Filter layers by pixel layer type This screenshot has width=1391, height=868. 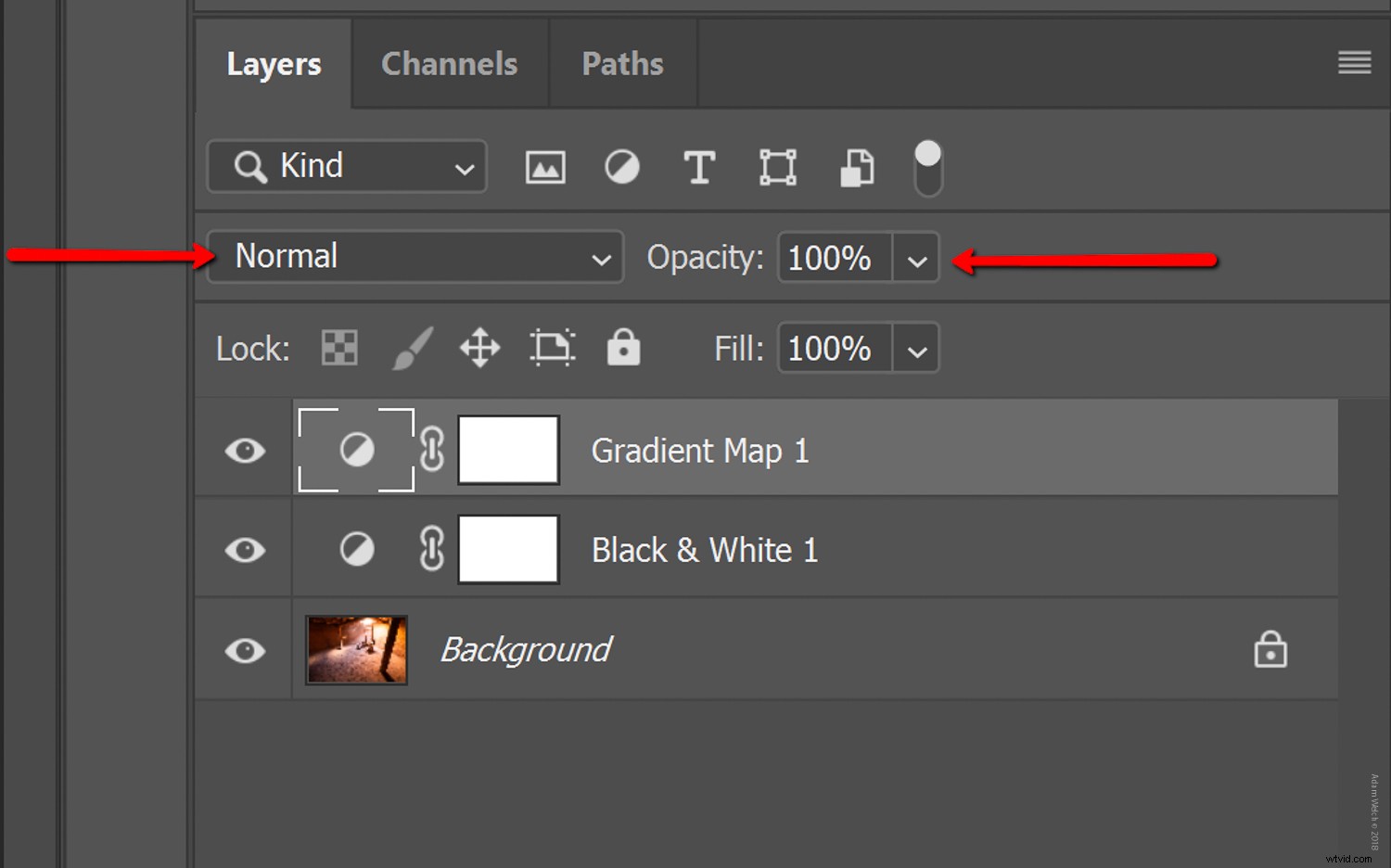545,167
